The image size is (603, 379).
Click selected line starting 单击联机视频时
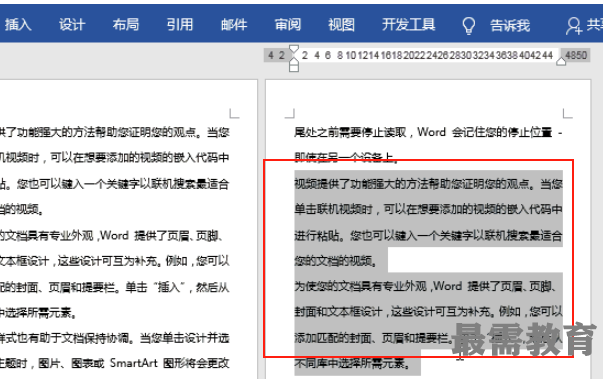(x=428, y=209)
